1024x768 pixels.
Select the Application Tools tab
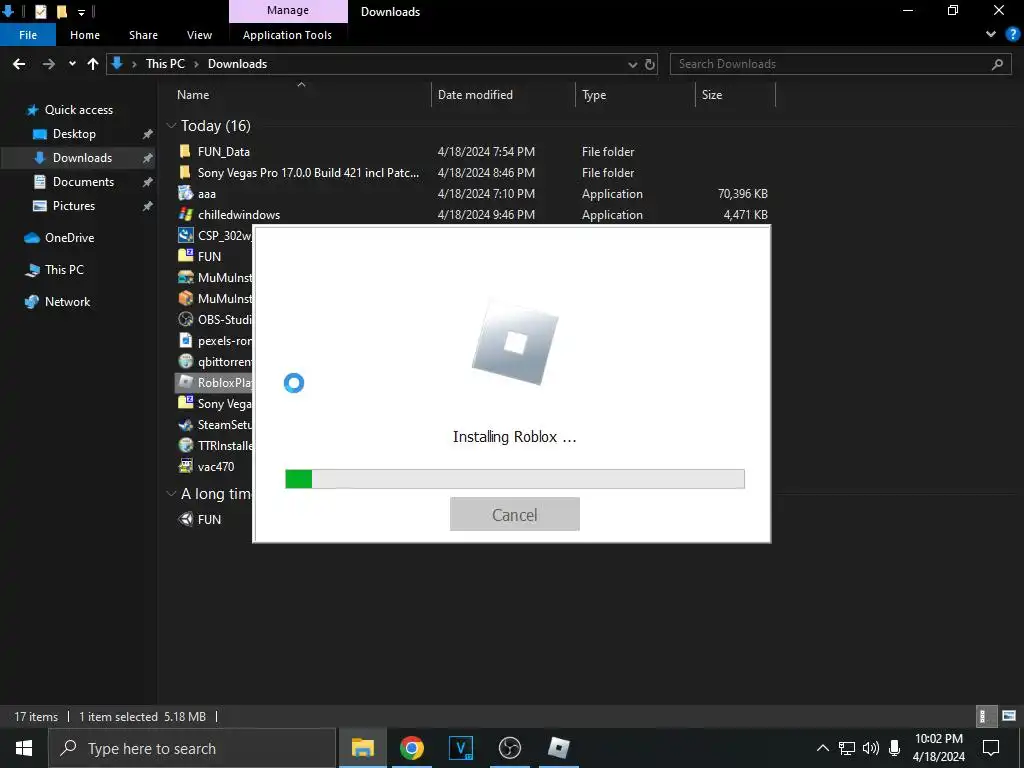click(x=287, y=35)
